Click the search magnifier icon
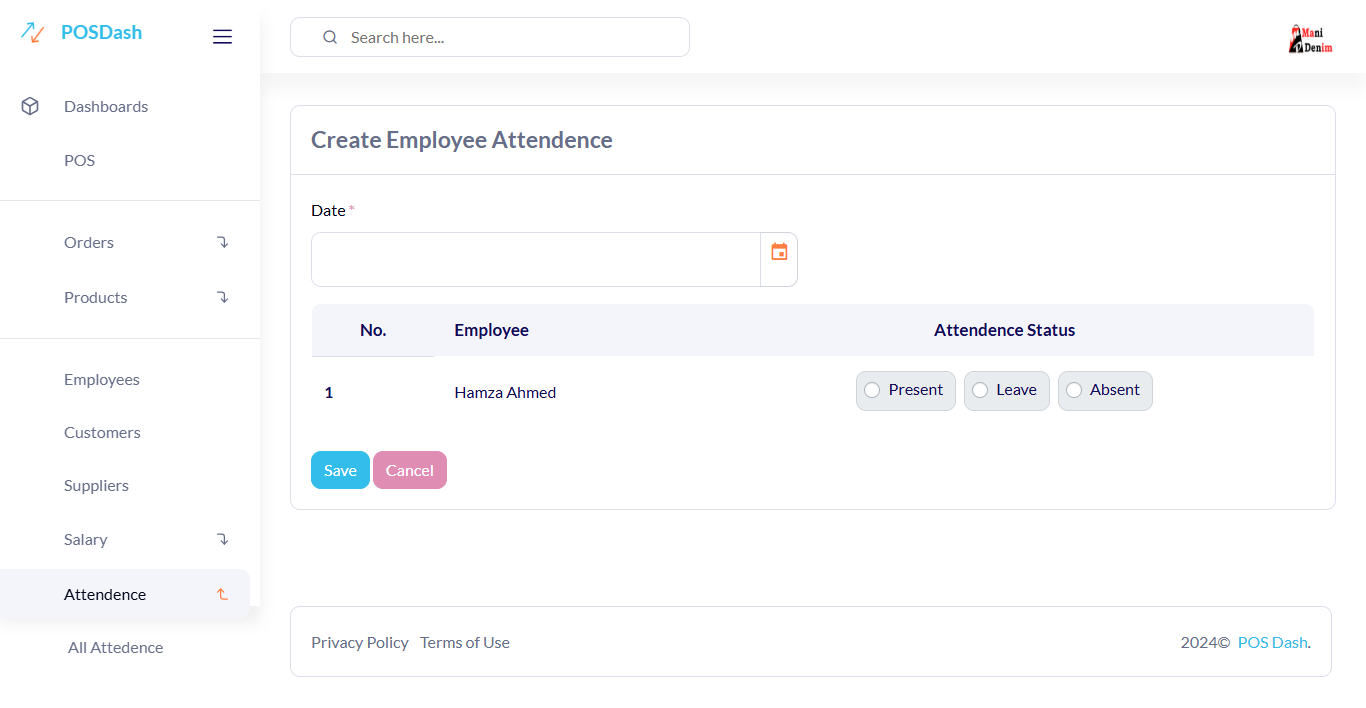This screenshot has height=708, width=1366. (x=330, y=37)
